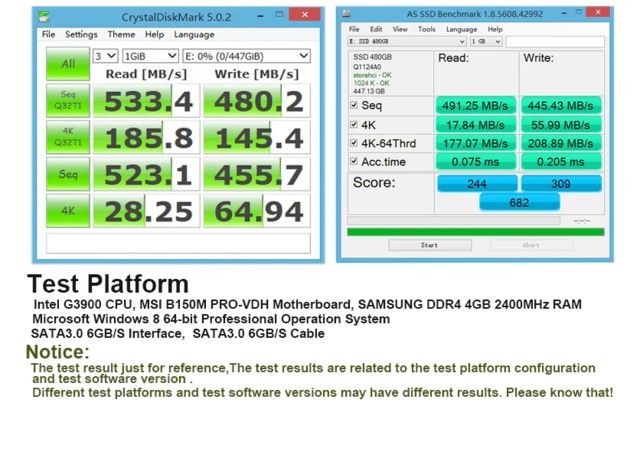Open AS SSD drive dropdown E: SSD 480GB
The height and width of the screenshot is (452, 640).
tap(407, 42)
